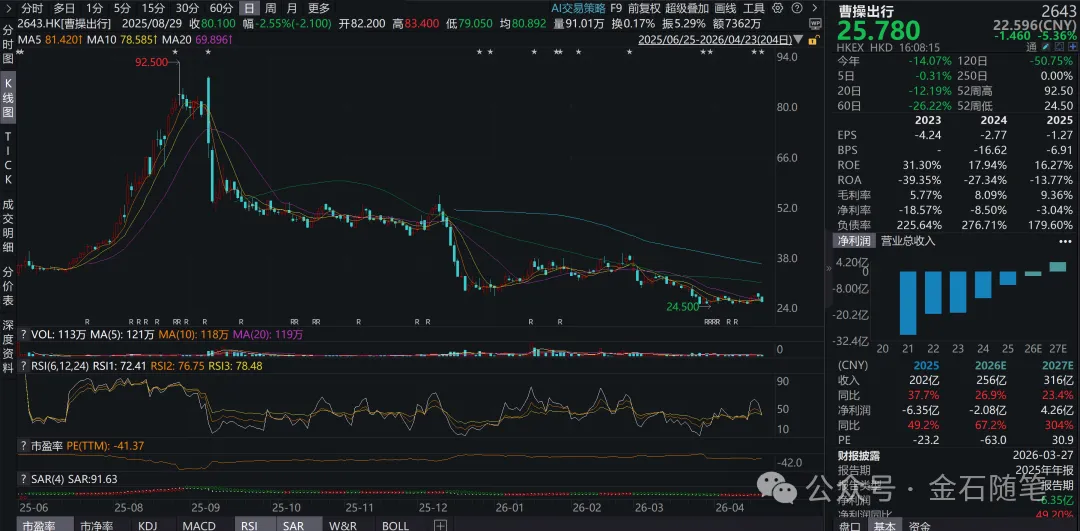The image size is (1080, 531).
Task: Expand date range dropdown triangle
Action: (x=800, y=40)
